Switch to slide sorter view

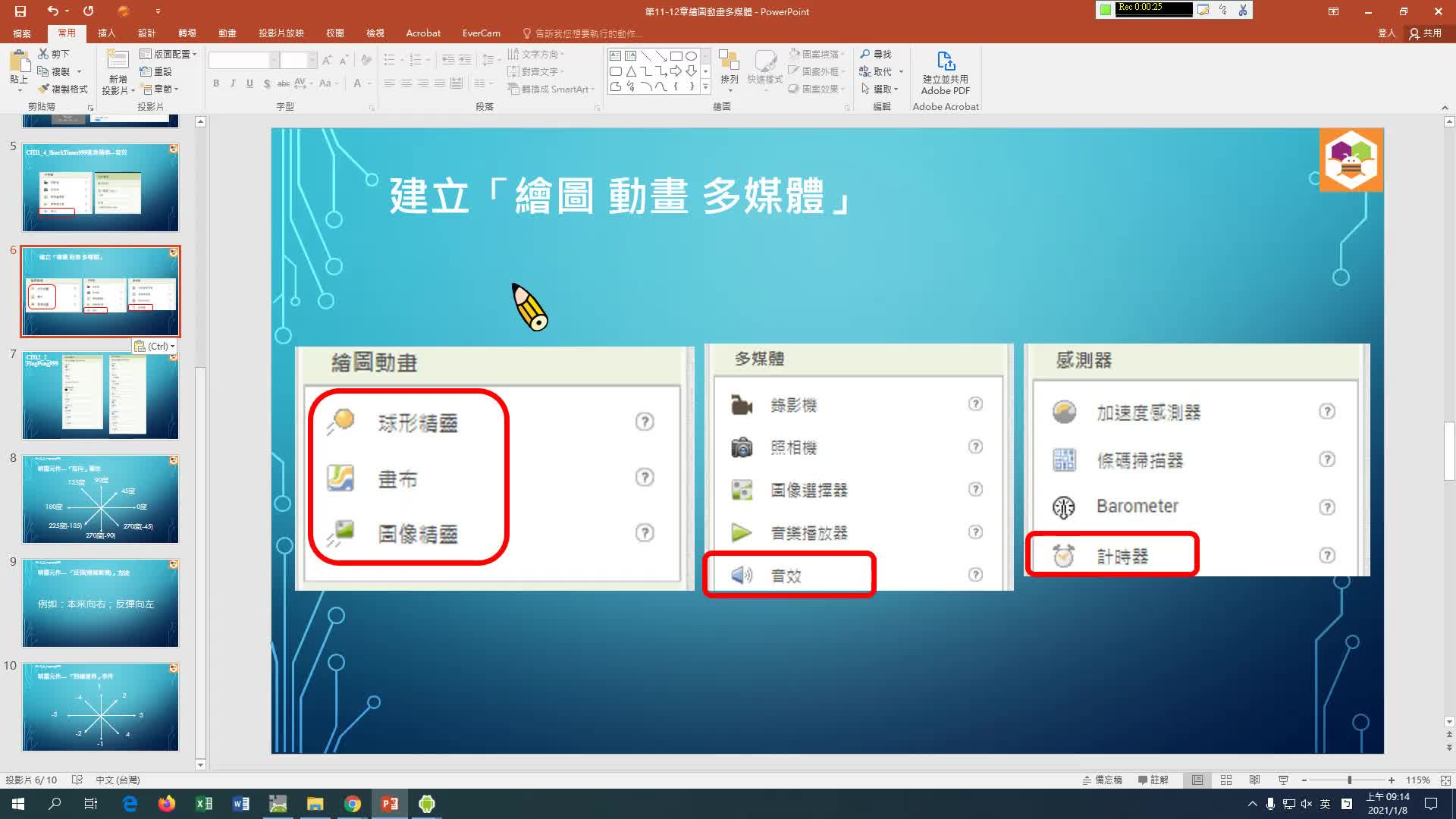coord(1226,780)
